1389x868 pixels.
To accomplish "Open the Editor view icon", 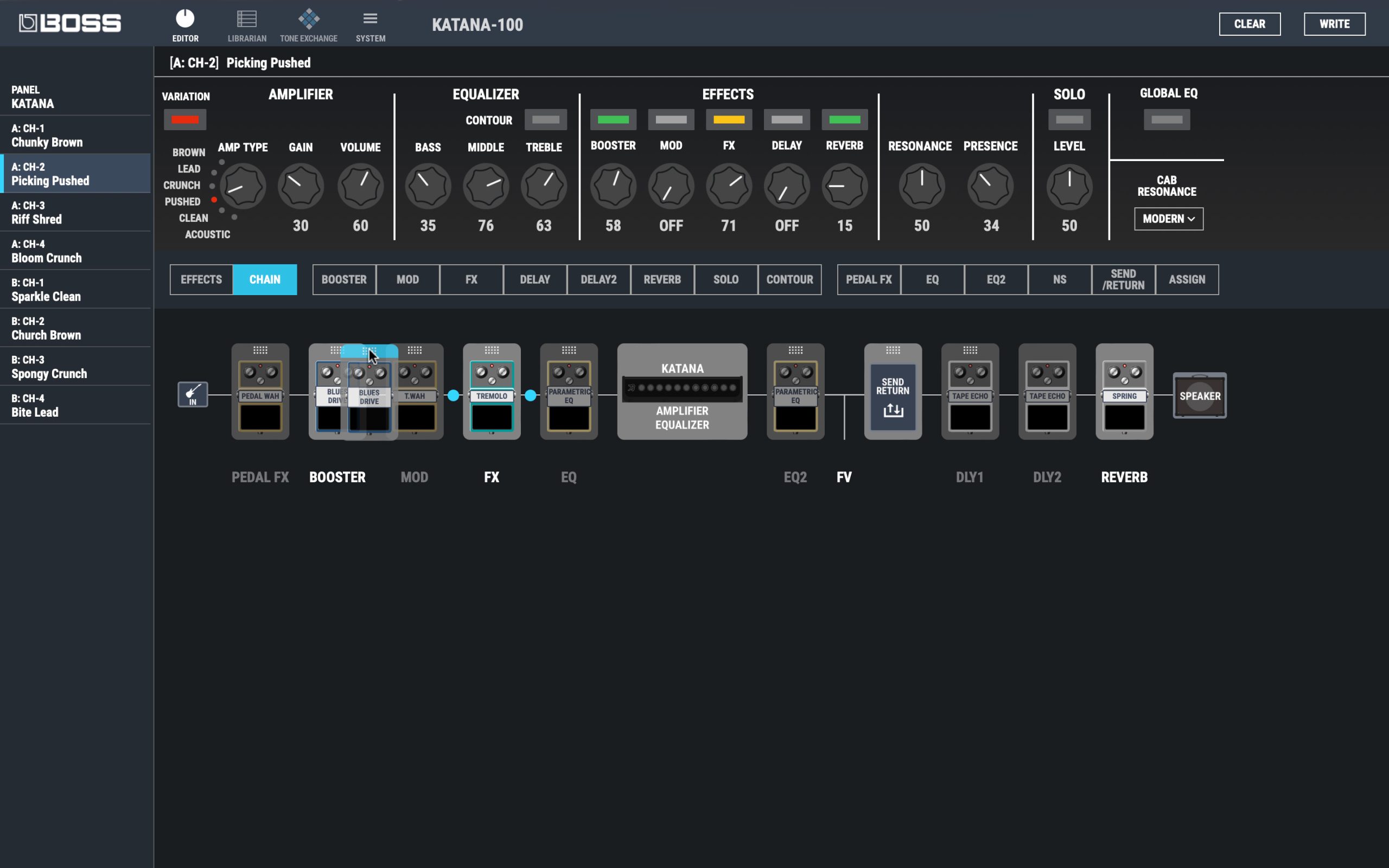I will pos(185,25).
